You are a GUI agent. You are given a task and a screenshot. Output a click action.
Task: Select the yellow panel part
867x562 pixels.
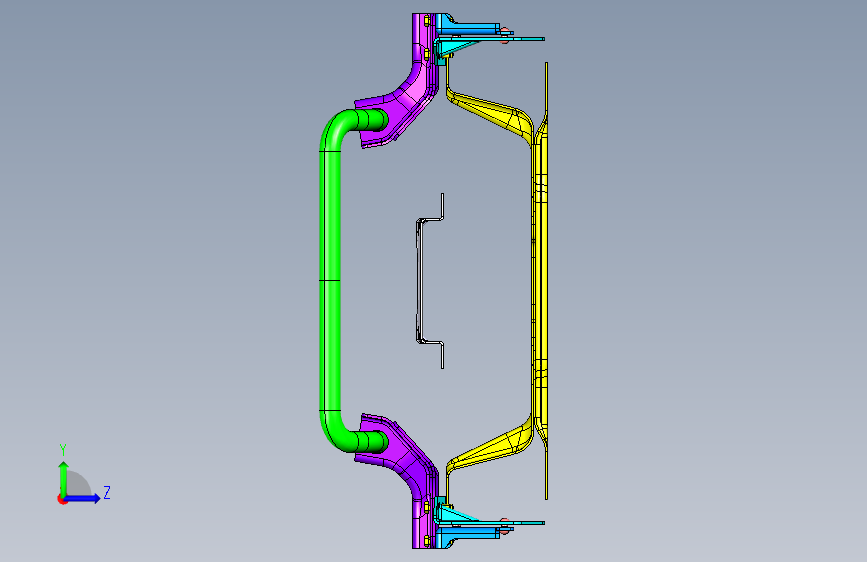[x=540, y=281]
